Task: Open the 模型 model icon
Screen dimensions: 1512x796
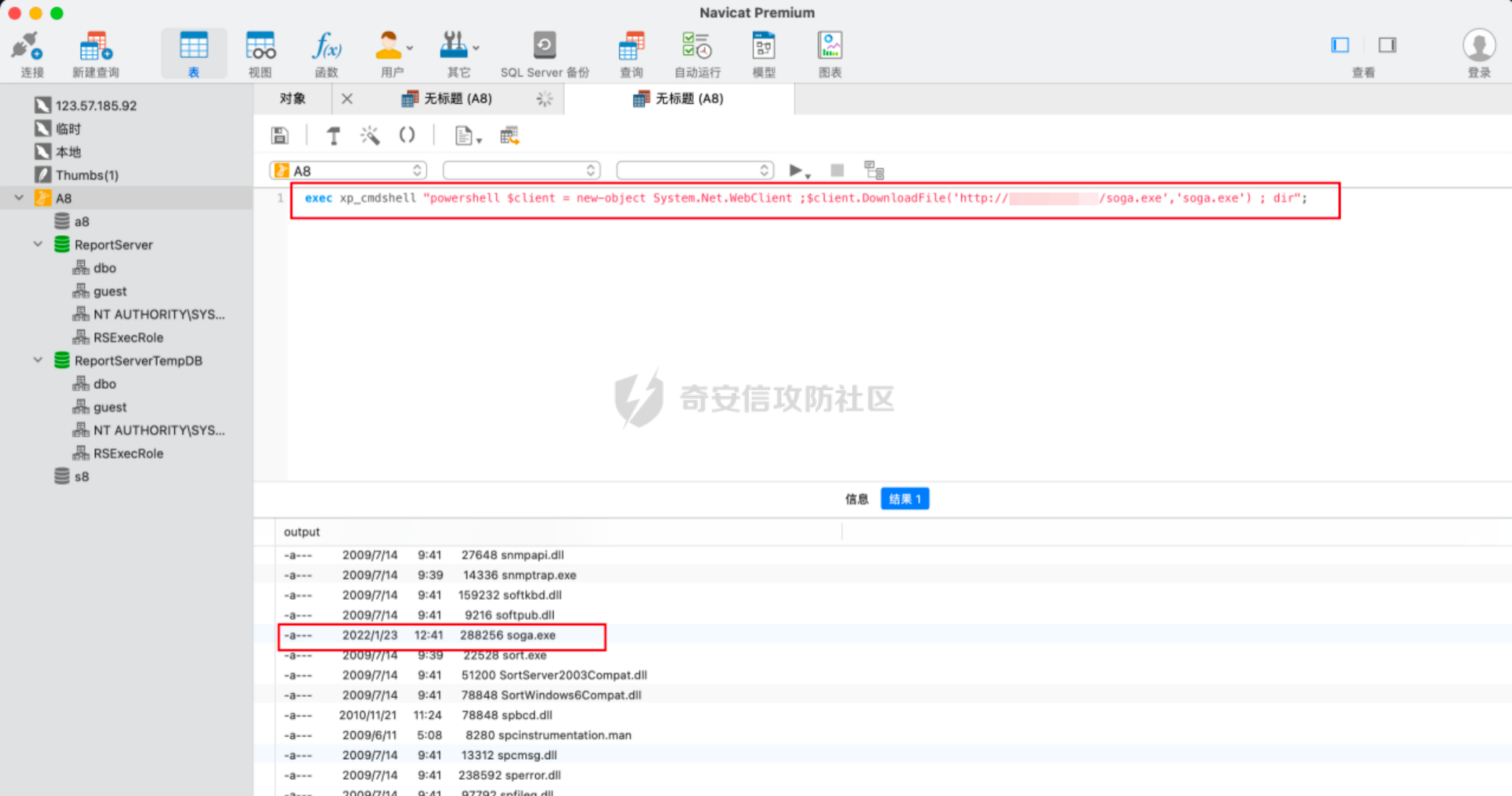Action: pyautogui.click(x=764, y=54)
